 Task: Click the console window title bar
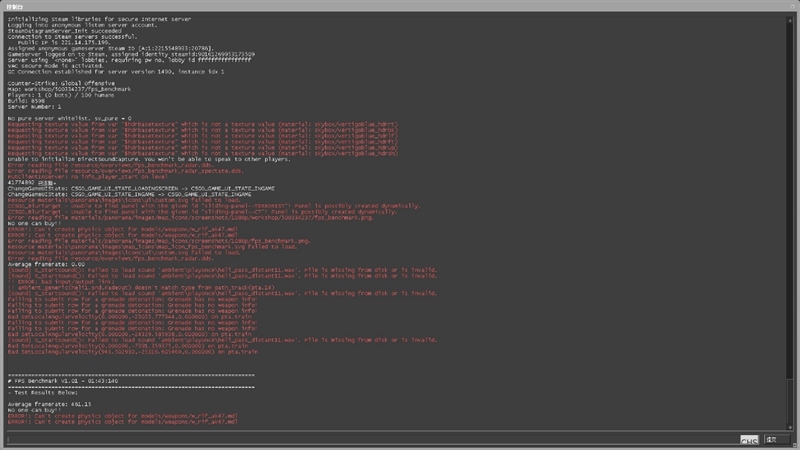pos(400,5)
